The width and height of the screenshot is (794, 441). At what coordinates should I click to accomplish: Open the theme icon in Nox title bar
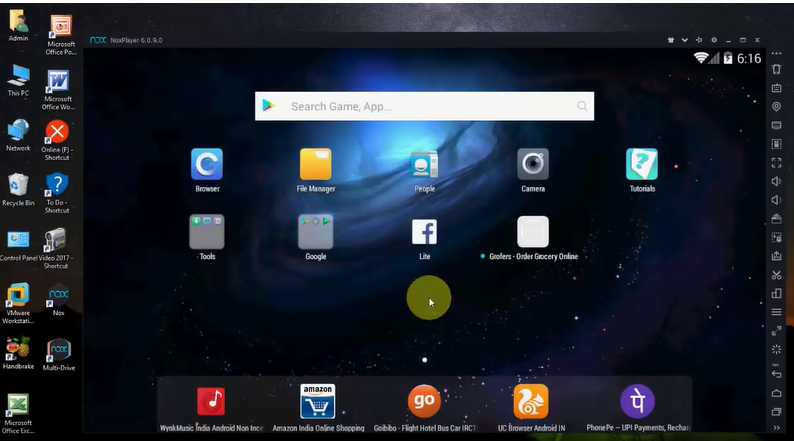[x=670, y=40]
